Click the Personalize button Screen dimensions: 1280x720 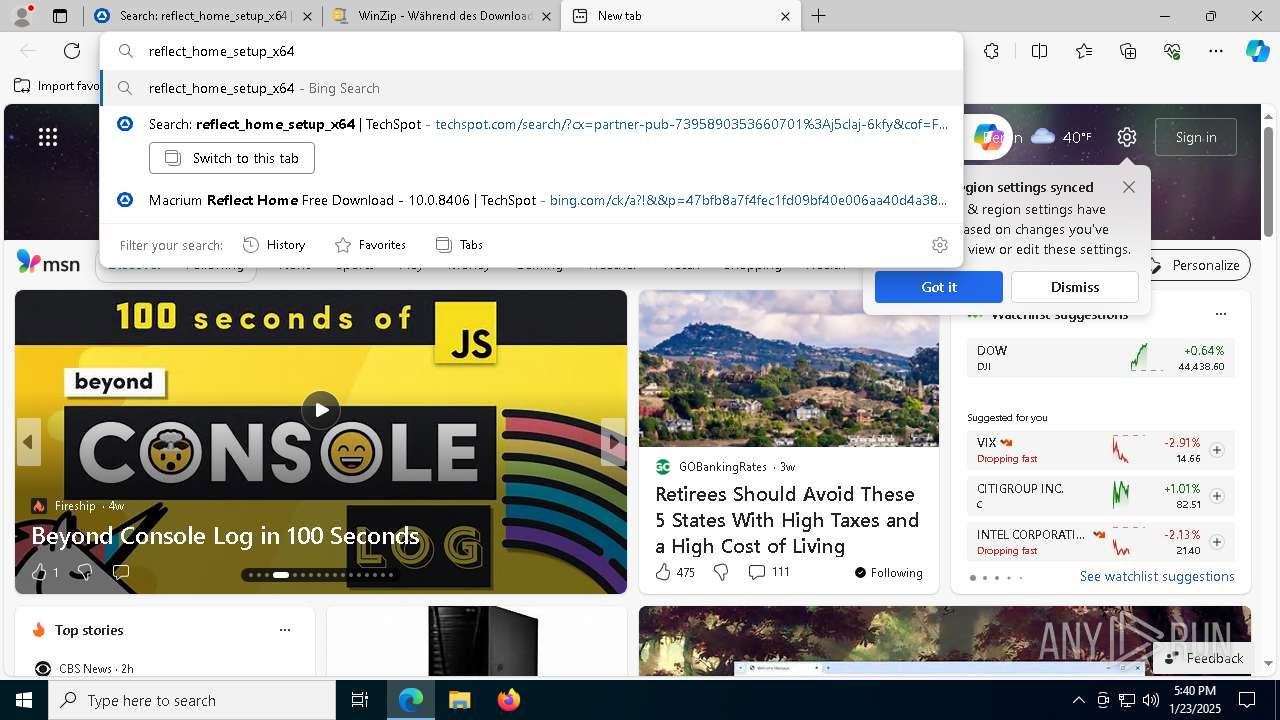[x=1195, y=265]
